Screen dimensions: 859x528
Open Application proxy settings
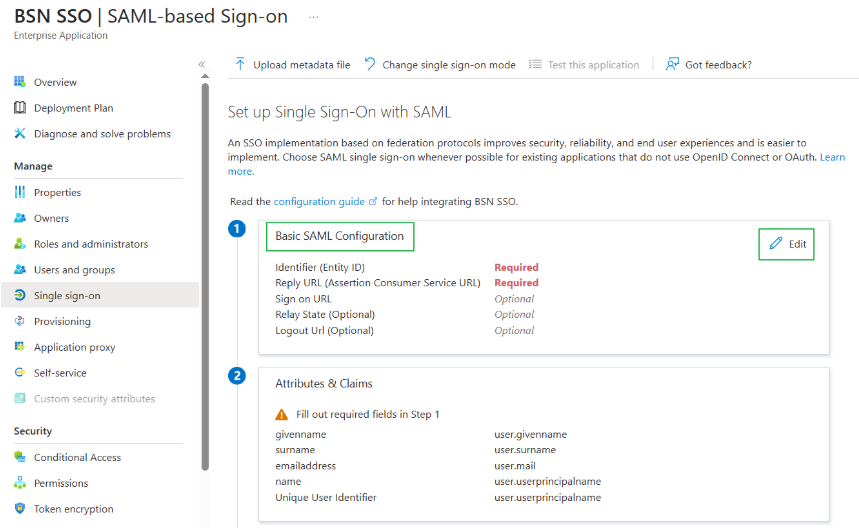coord(75,347)
